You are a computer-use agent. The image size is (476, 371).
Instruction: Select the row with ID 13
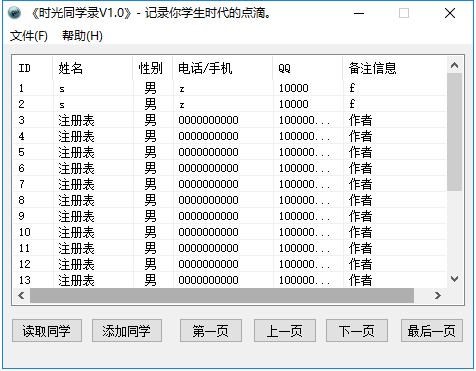point(229,280)
